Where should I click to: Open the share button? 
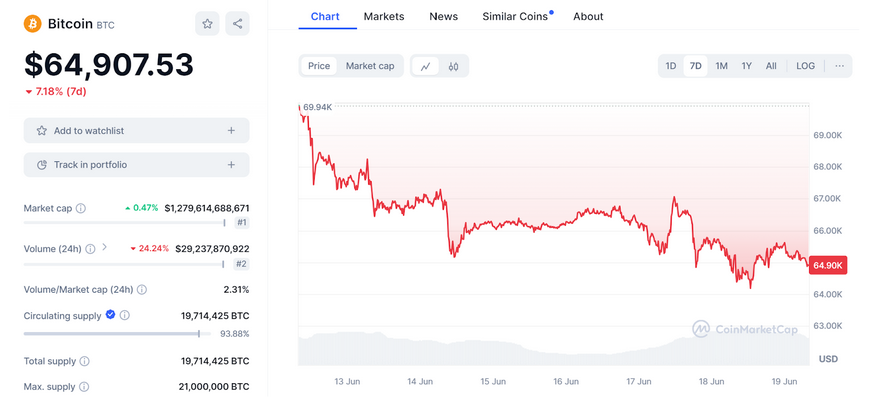[x=237, y=24]
